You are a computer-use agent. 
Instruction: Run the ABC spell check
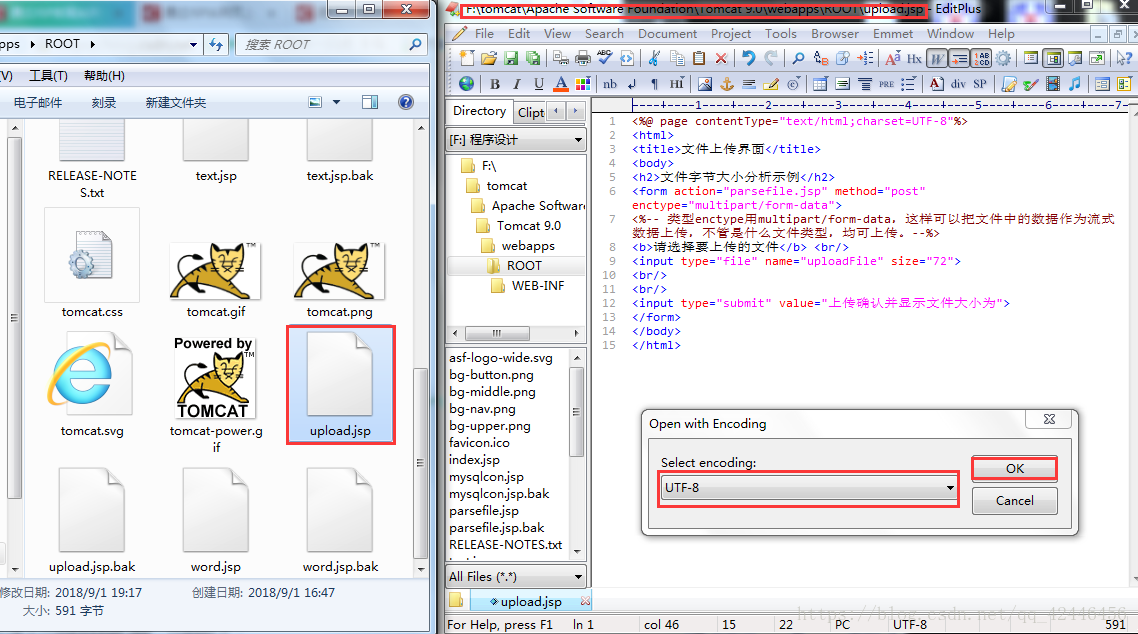point(605,58)
